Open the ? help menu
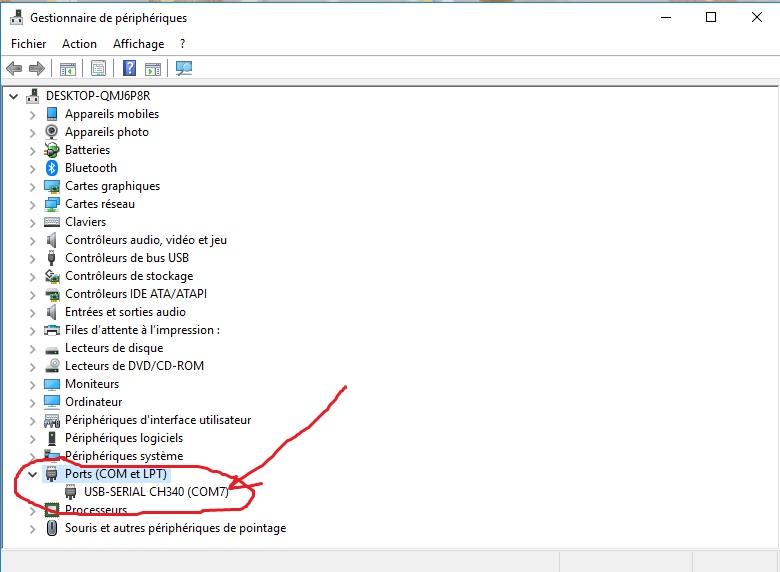Viewport: 780px width, 572px height. 183,44
